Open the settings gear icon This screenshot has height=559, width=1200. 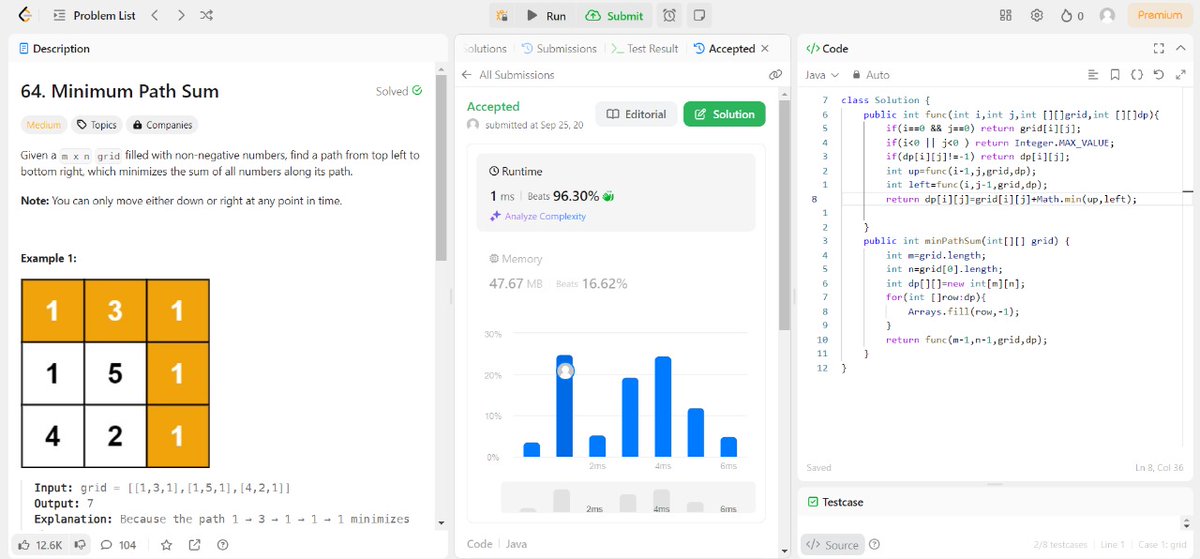coord(1037,16)
